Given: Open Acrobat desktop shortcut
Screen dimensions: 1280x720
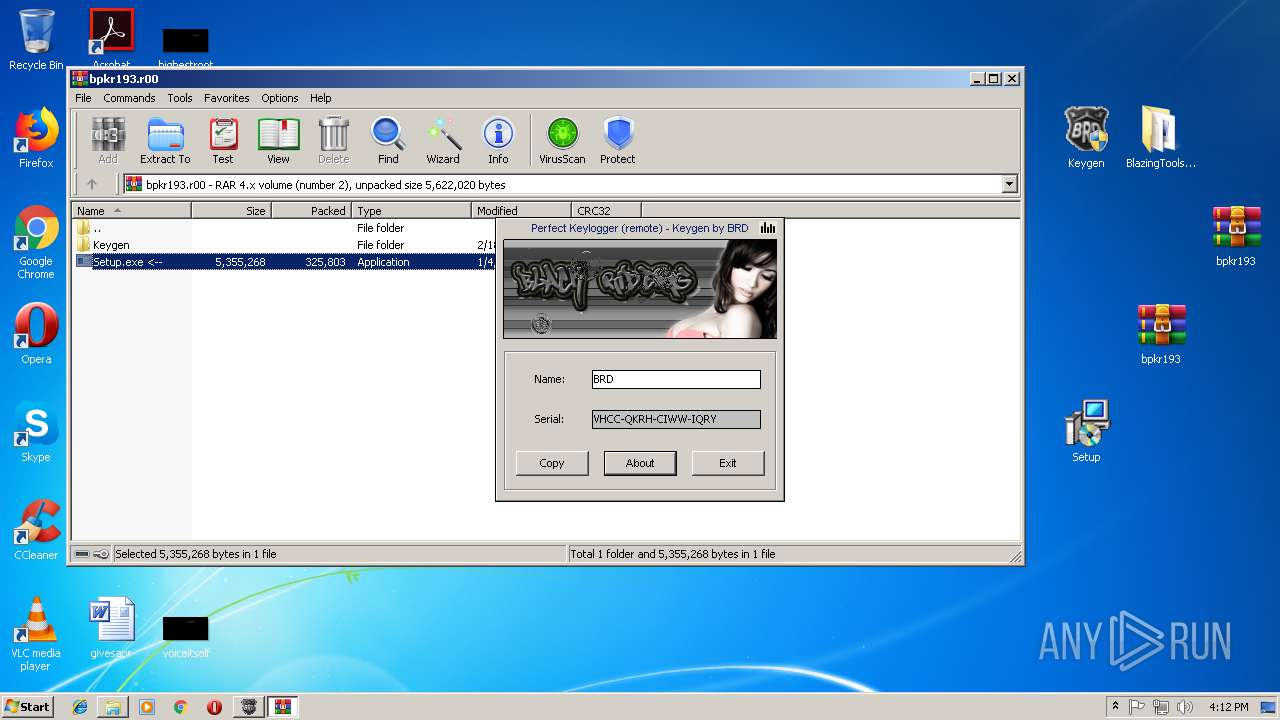Looking at the screenshot, I should [x=111, y=38].
